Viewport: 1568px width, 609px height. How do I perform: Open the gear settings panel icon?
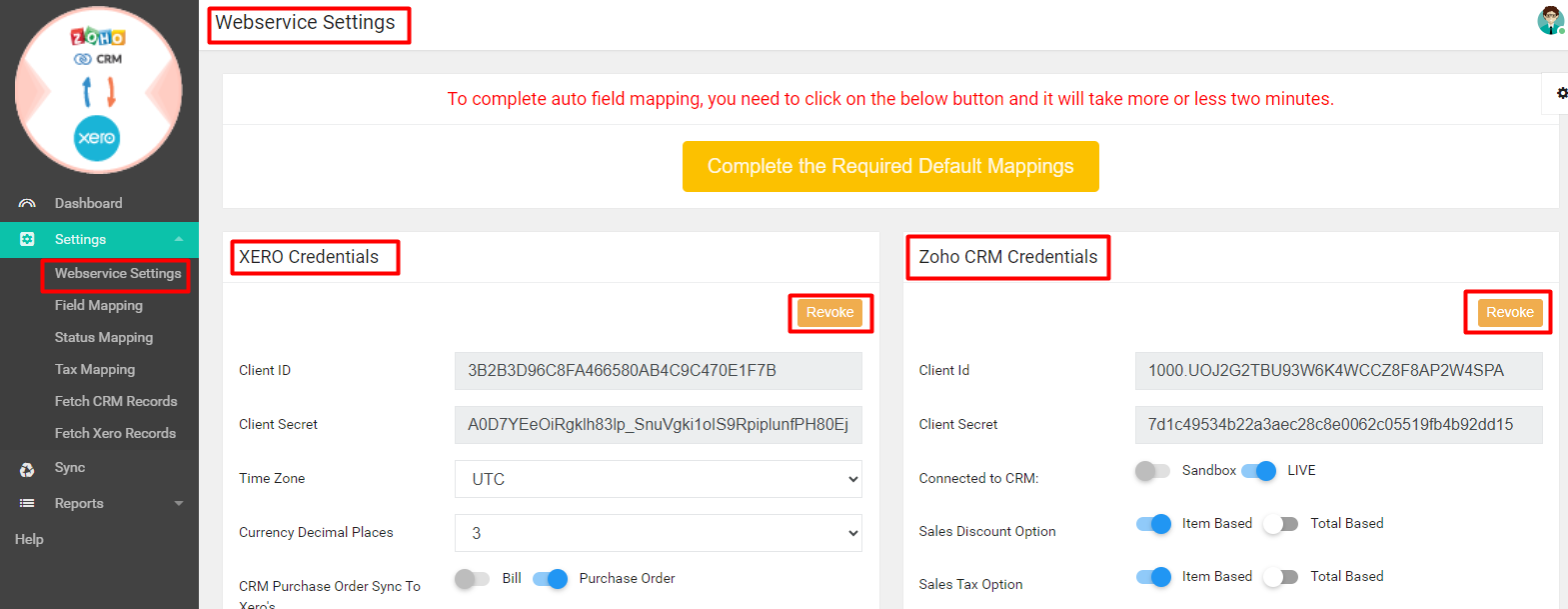tap(1561, 93)
